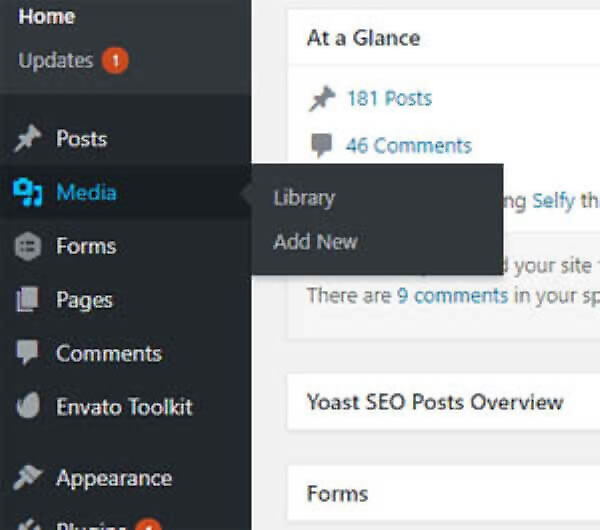
Task: Click the Posts pushpin icon in sidebar
Action: [27, 139]
